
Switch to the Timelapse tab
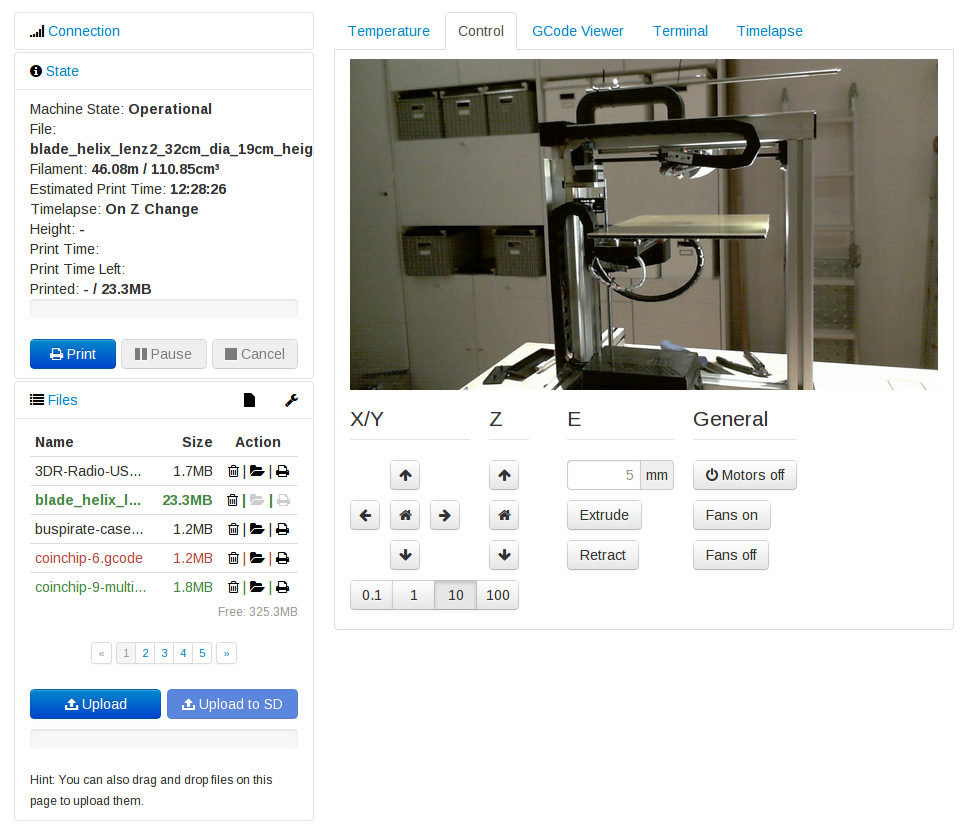(769, 31)
